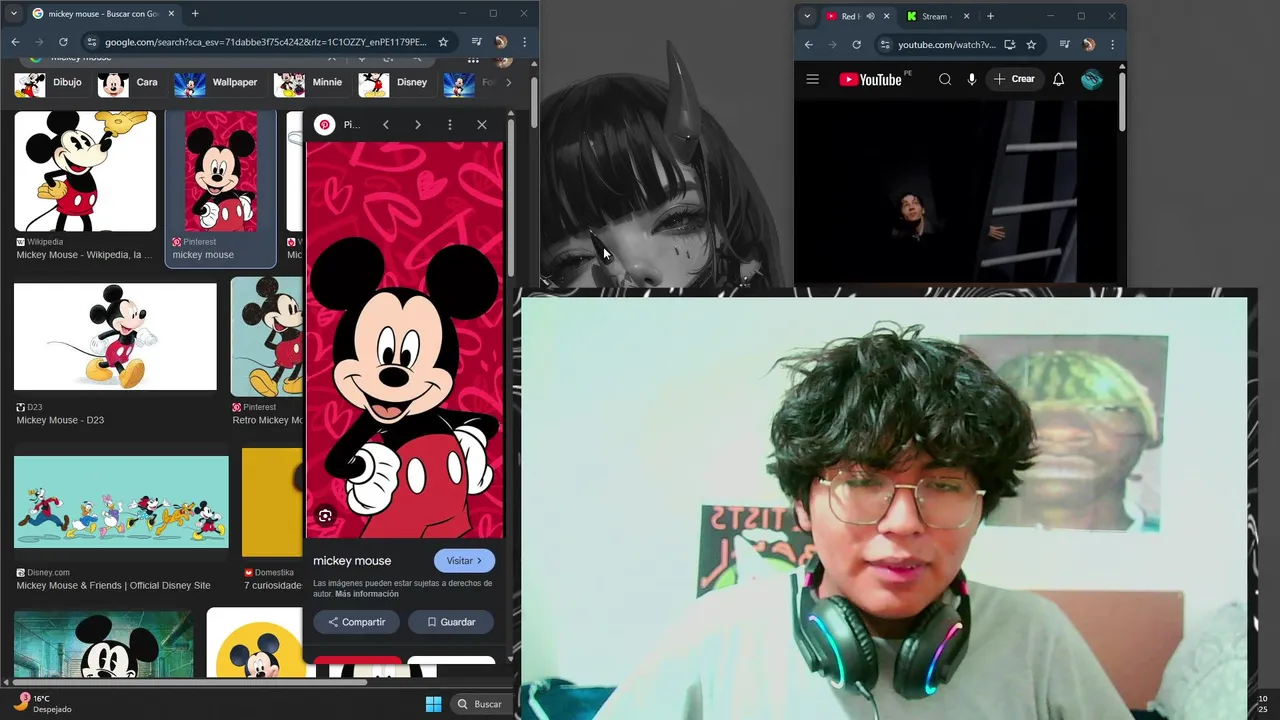Close the Kick Stream tab
Screen dimensions: 1280x720
966,16
